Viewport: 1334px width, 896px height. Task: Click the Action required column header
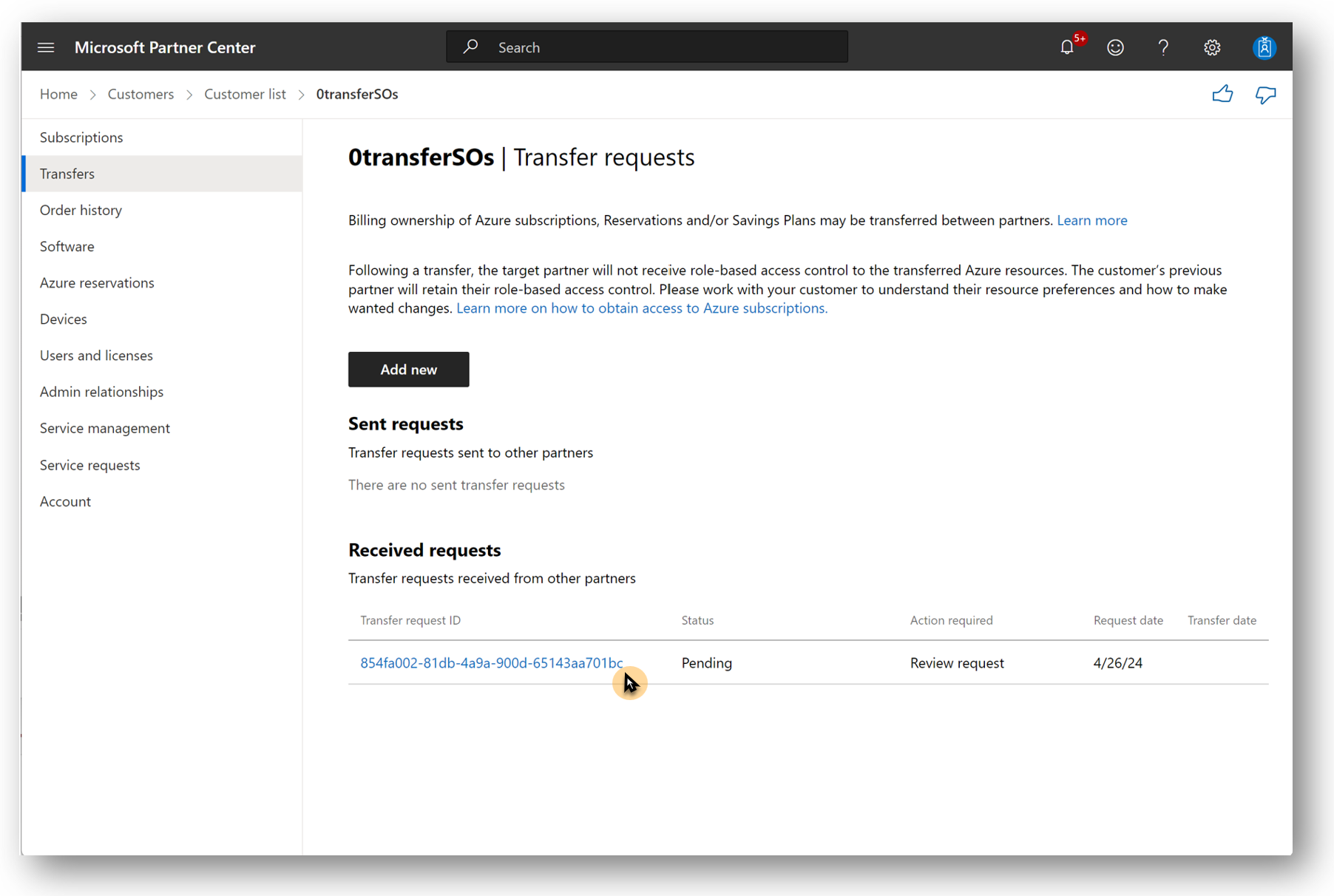click(951, 620)
